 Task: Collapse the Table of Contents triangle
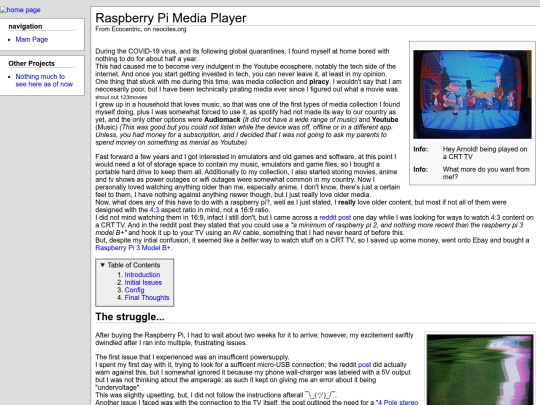tap(103, 265)
